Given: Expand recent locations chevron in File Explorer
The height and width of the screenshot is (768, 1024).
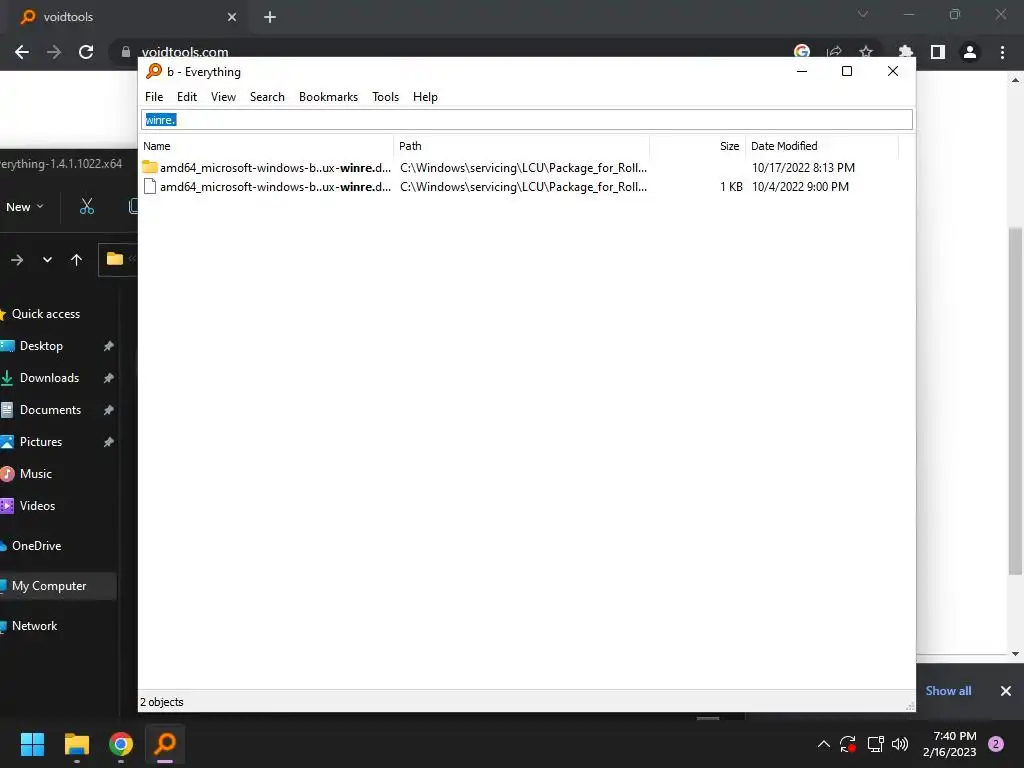Looking at the screenshot, I should (x=47, y=260).
